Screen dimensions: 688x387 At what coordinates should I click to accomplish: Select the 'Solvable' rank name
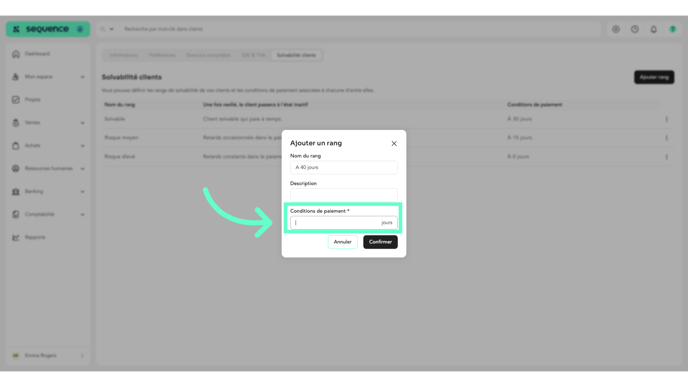[115, 119]
